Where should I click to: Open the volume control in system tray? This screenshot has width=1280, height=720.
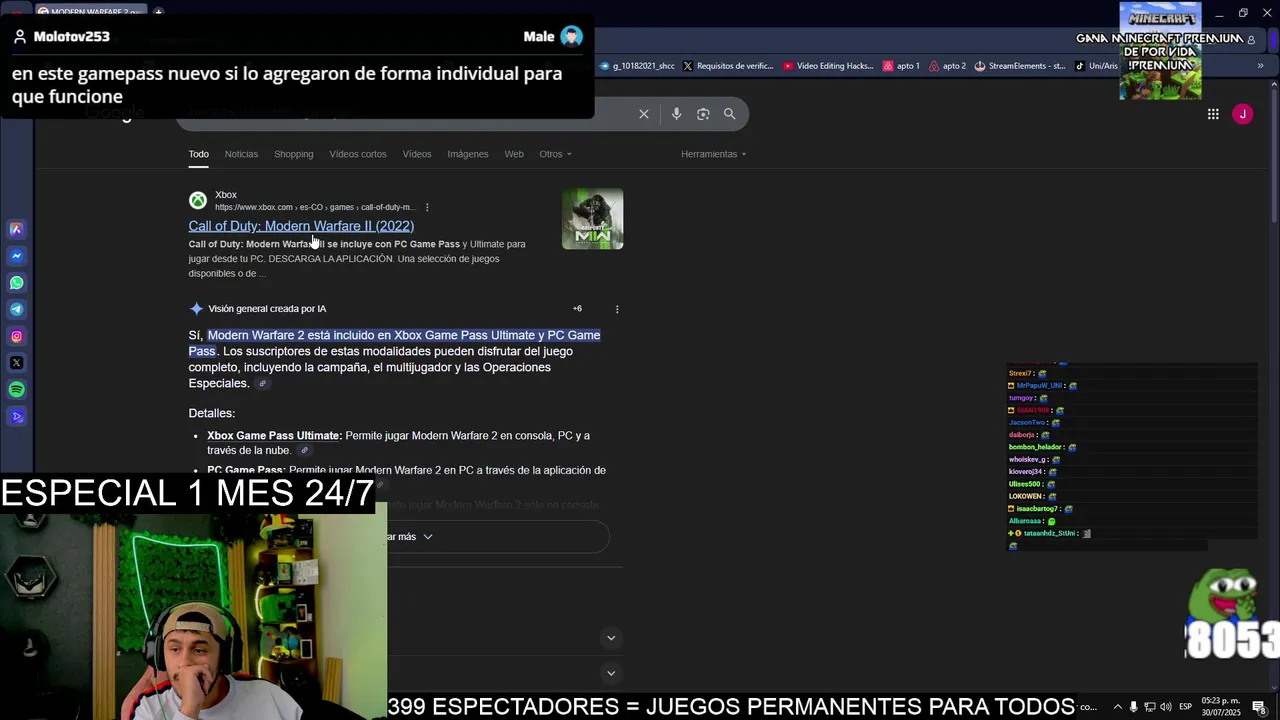(x=1166, y=707)
